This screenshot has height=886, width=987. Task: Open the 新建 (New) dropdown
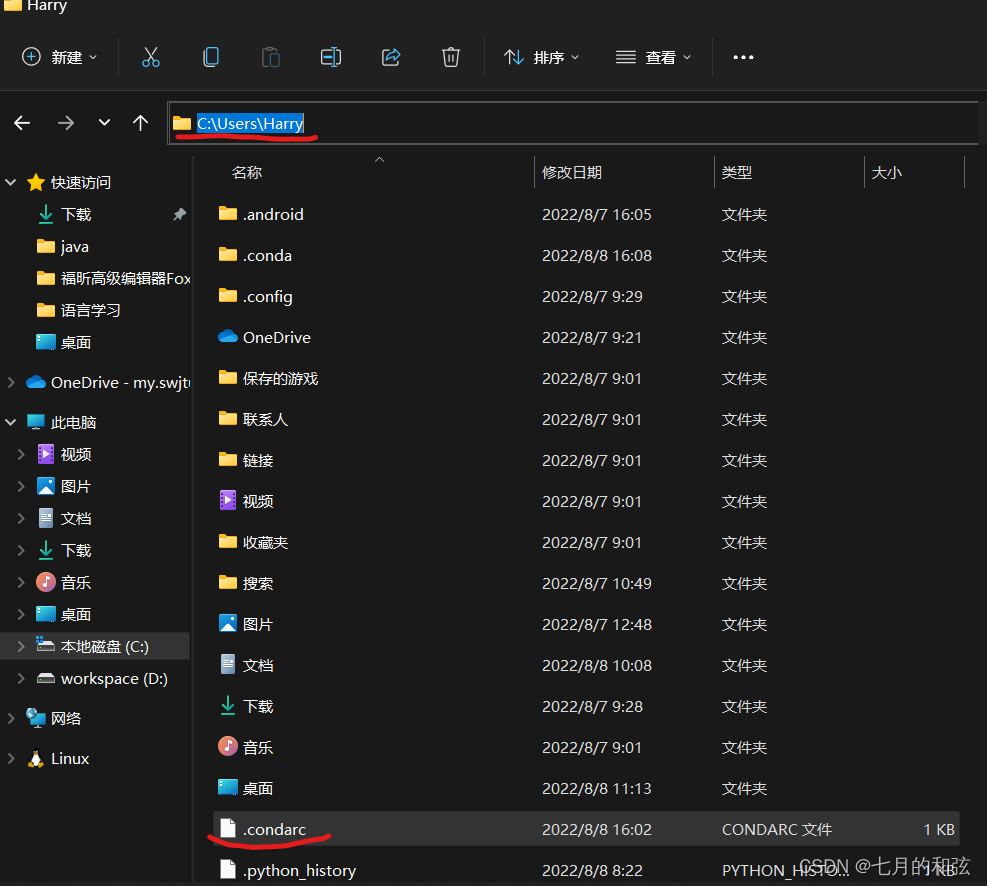(x=60, y=57)
